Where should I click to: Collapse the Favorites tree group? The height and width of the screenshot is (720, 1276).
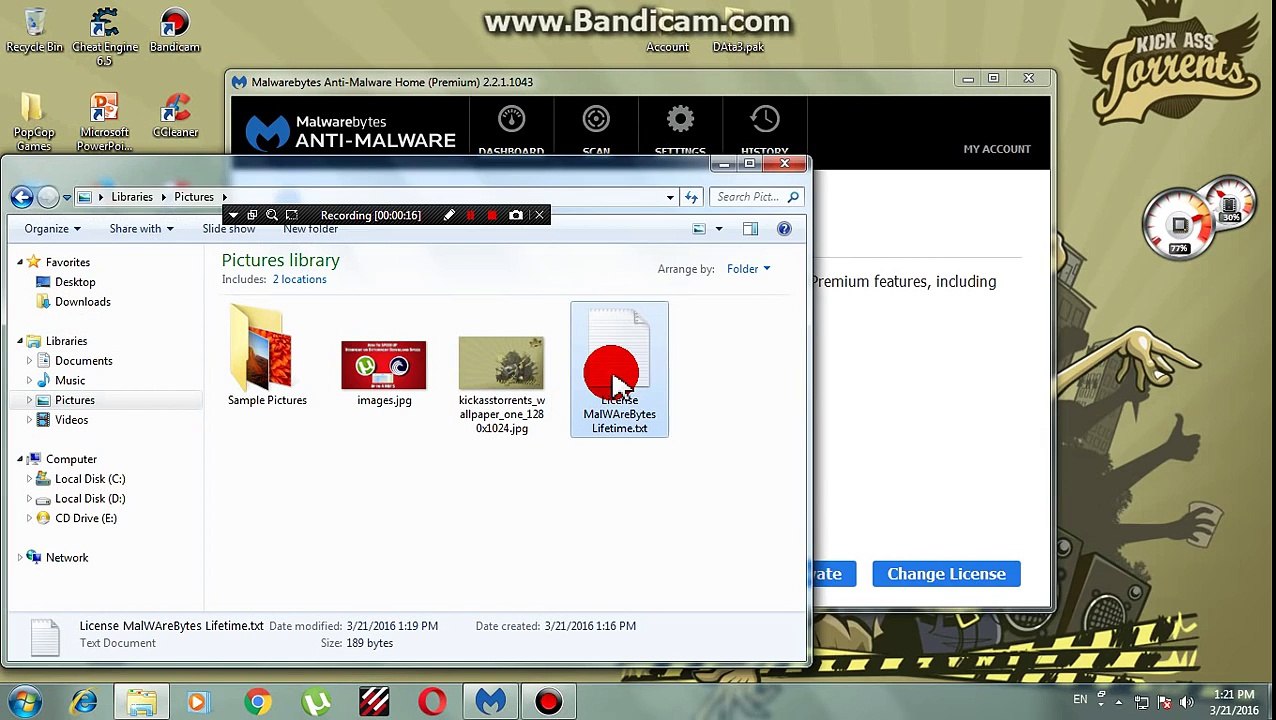tap(19, 262)
